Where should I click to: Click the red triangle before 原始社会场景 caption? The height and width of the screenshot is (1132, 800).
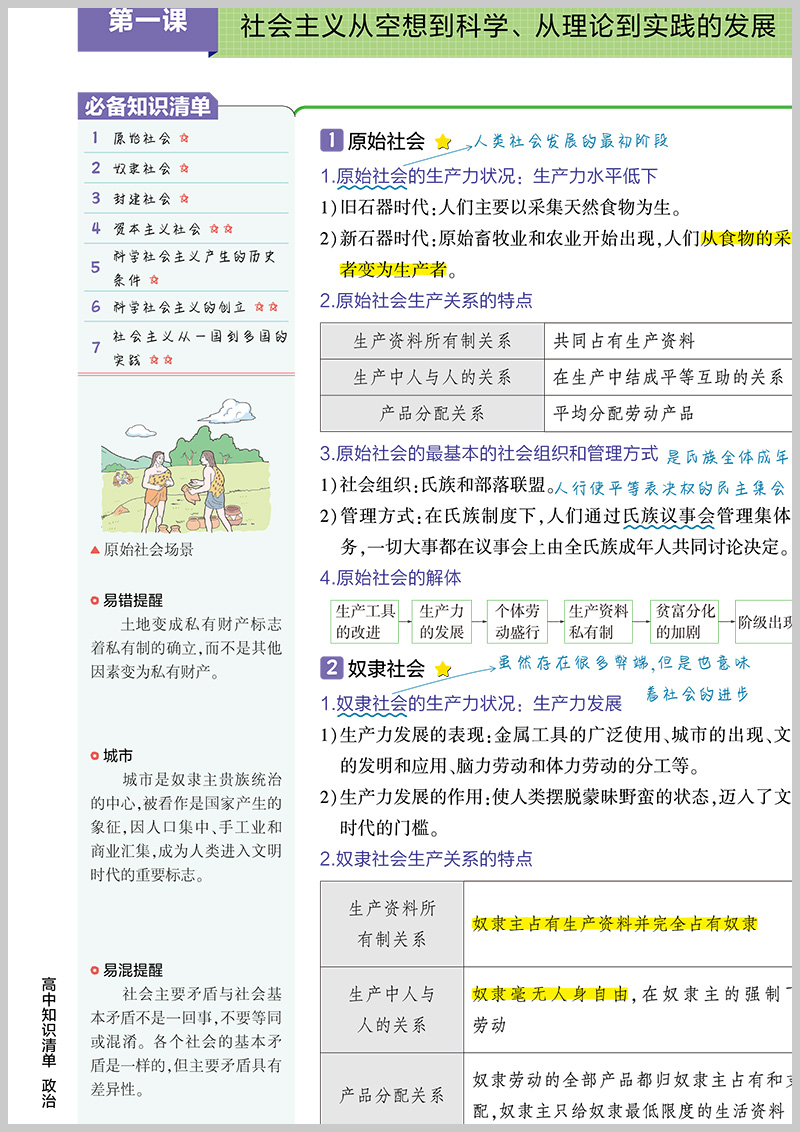click(x=95, y=550)
